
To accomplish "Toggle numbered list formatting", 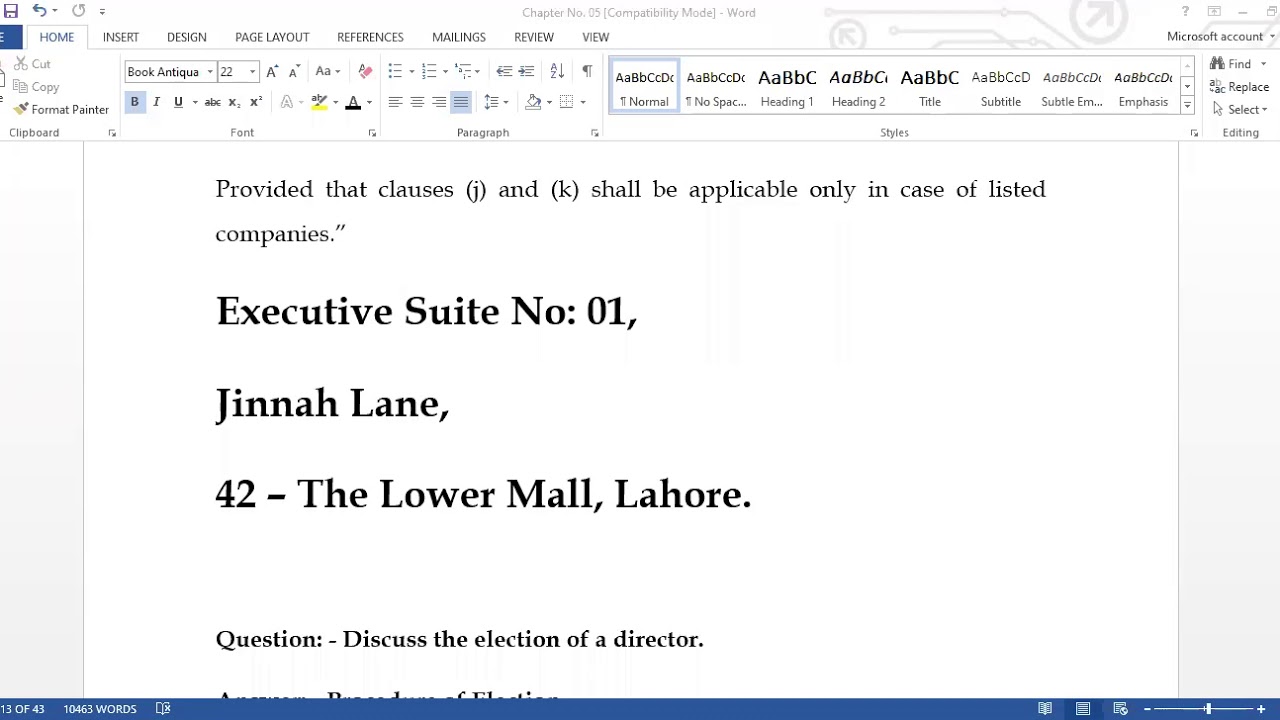I will point(429,72).
